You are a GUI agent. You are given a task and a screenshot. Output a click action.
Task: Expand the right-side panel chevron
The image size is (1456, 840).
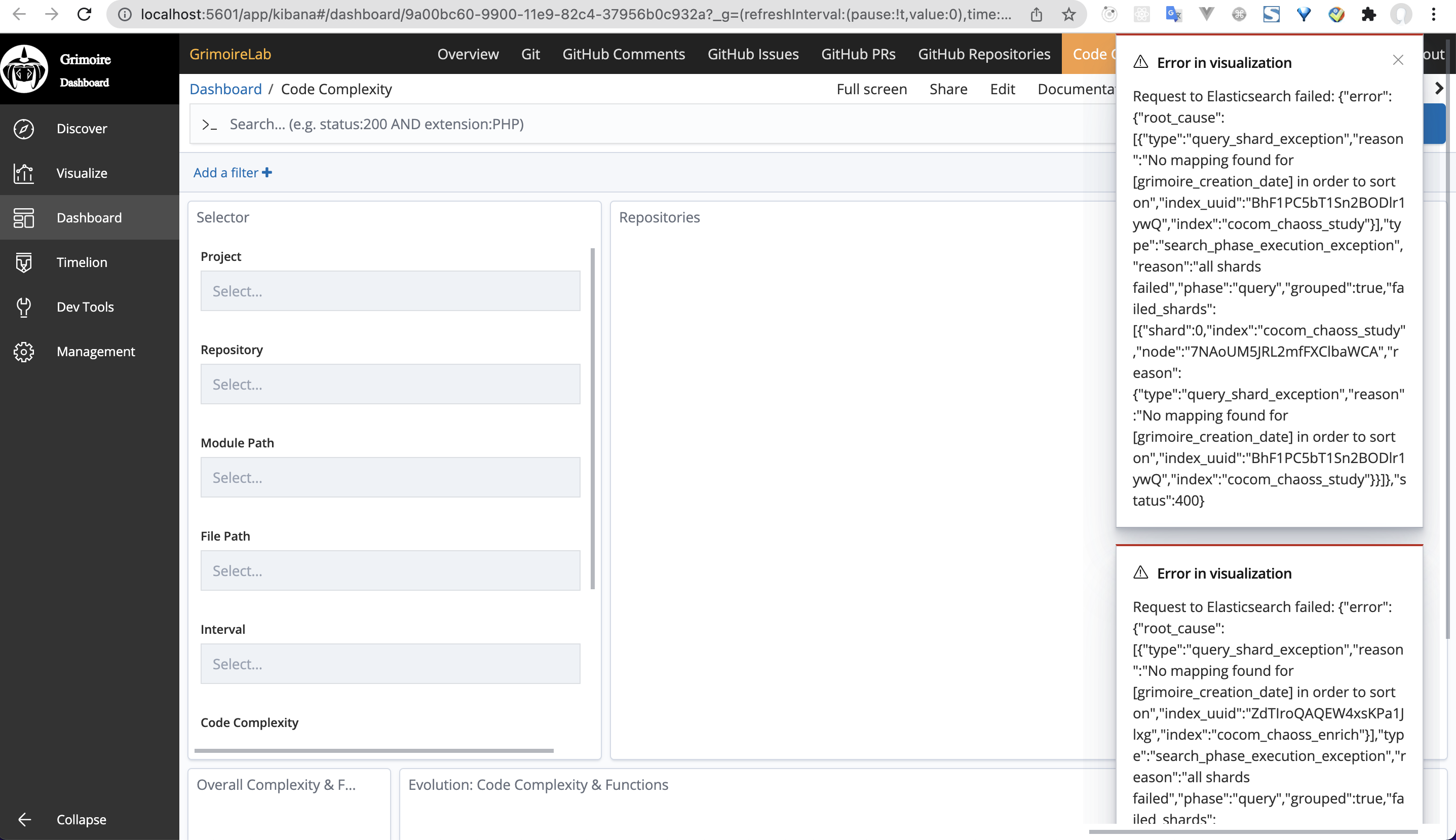tap(1439, 88)
